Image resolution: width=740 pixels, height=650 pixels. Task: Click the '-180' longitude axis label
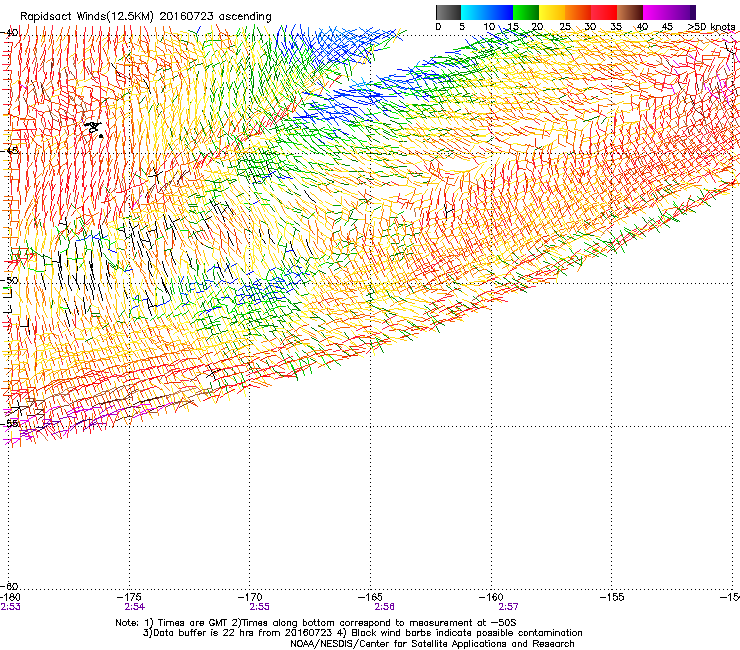pos(10,598)
